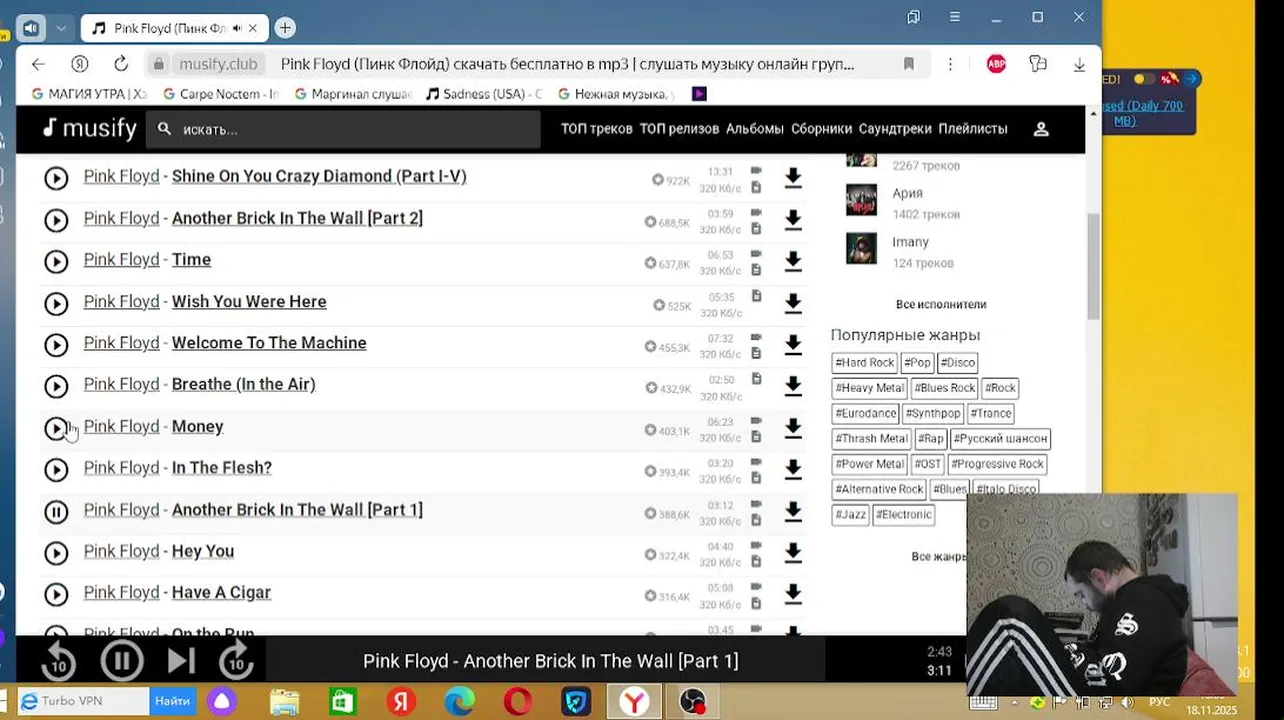Open Microsoft Edge from taskbar
The height and width of the screenshot is (720, 1284).
click(x=459, y=702)
